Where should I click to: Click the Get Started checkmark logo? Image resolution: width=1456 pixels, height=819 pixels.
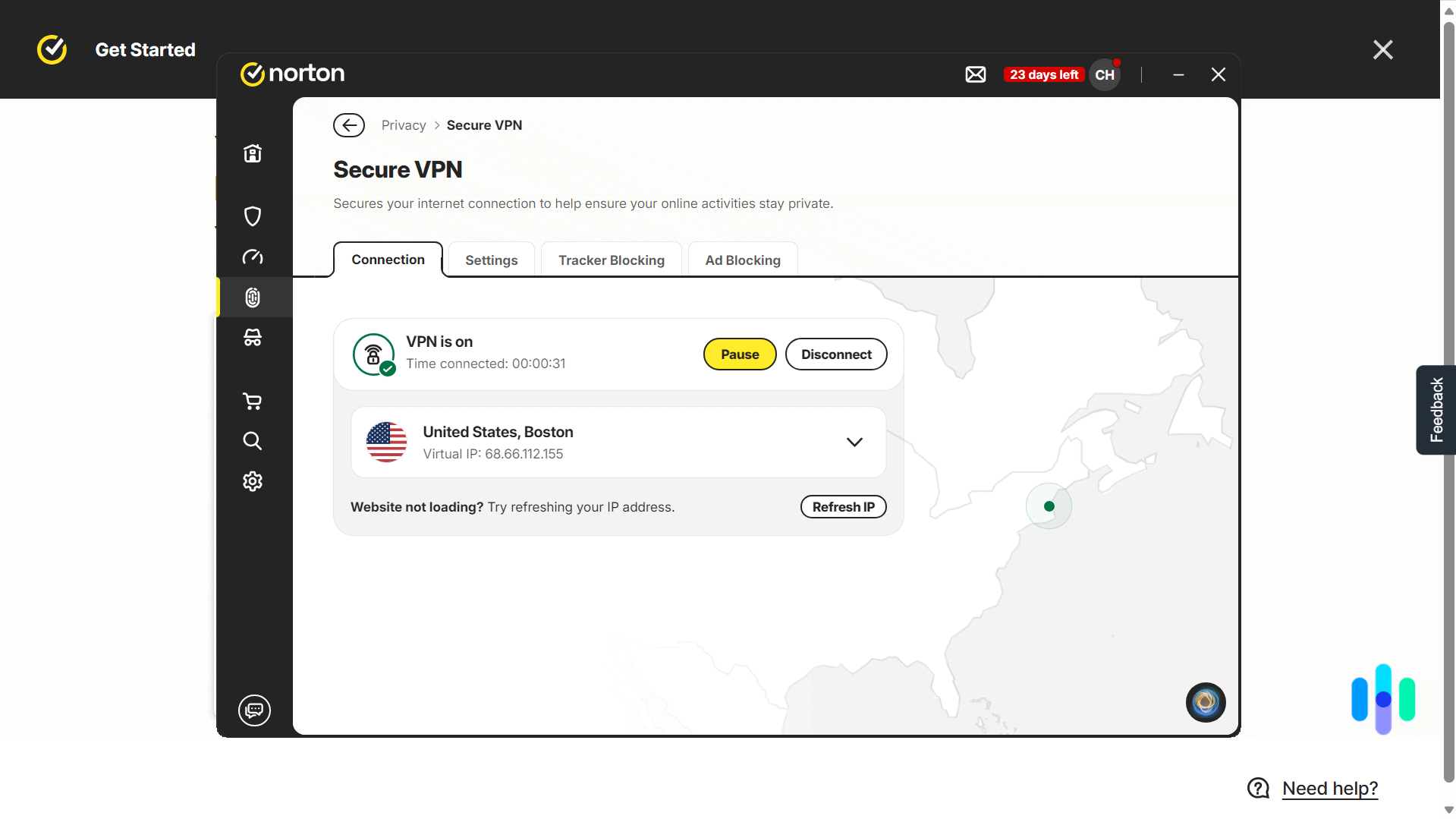click(x=52, y=49)
